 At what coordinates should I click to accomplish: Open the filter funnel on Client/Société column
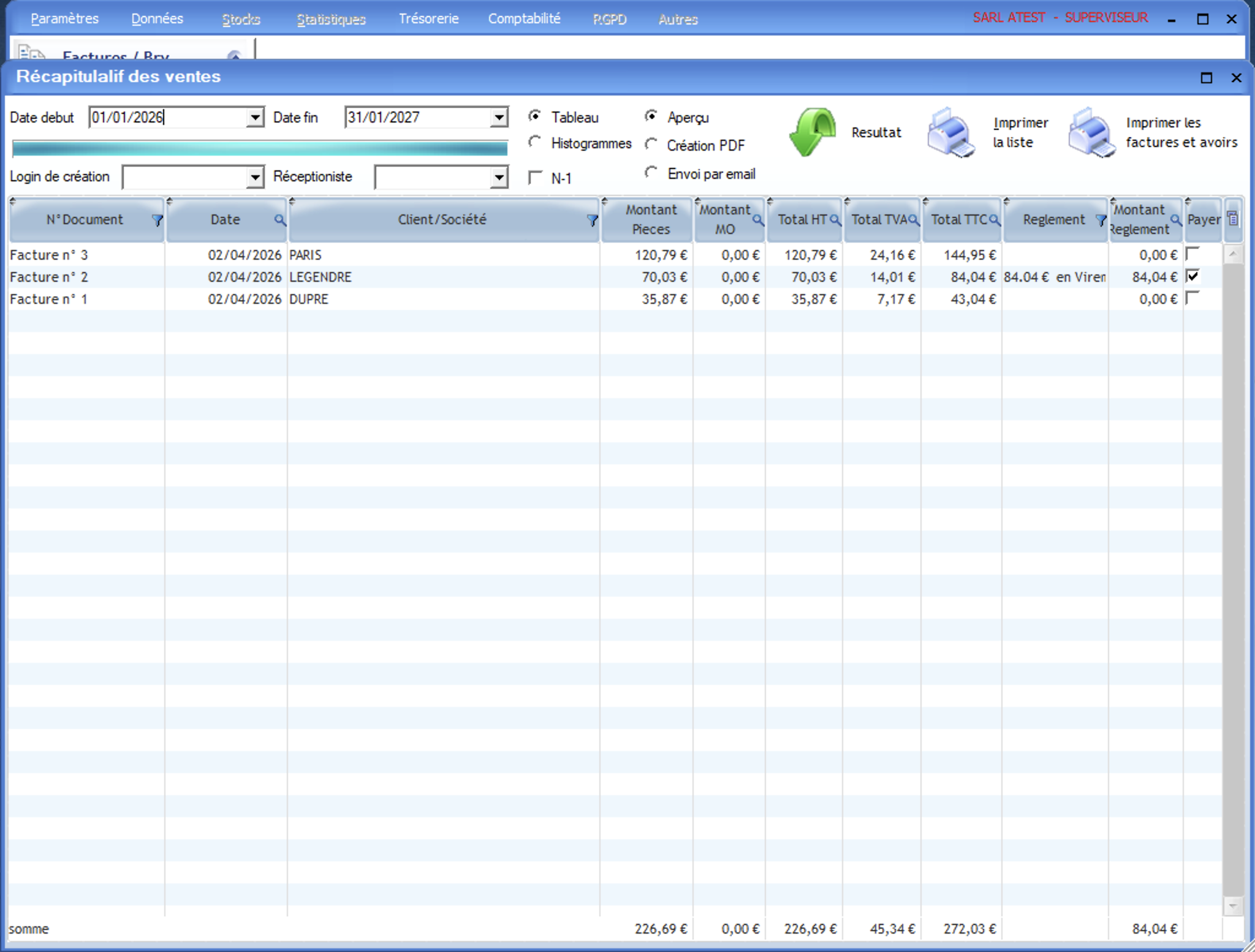pos(592,221)
